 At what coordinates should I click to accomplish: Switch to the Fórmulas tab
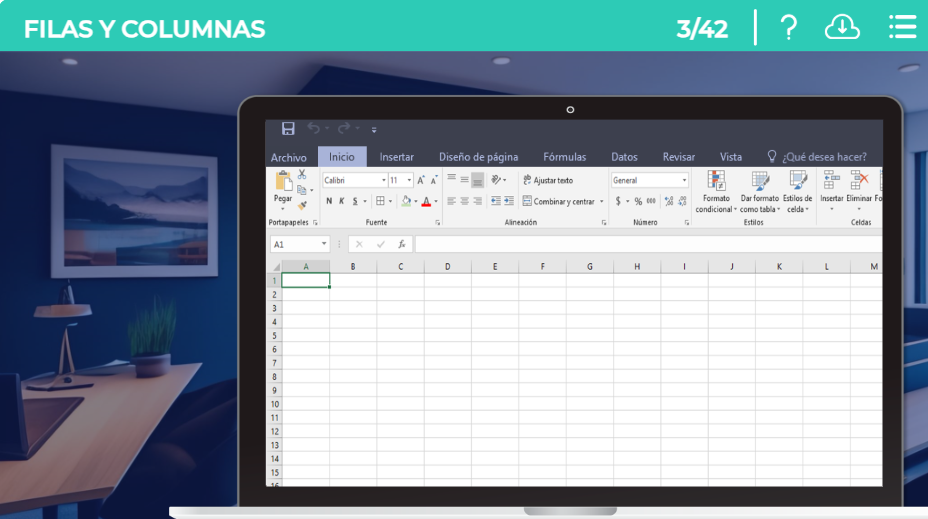pyautogui.click(x=564, y=157)
